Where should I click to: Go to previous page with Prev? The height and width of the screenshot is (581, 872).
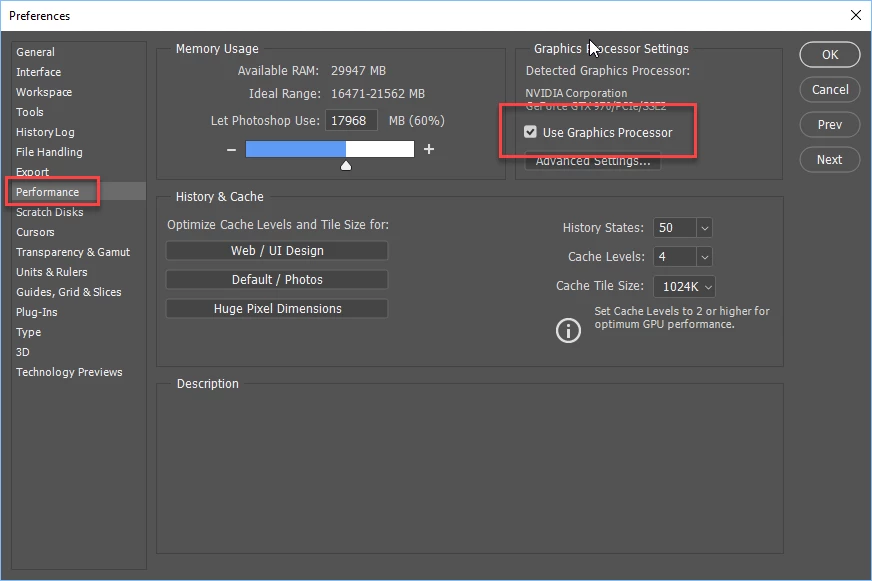[830, 125]
